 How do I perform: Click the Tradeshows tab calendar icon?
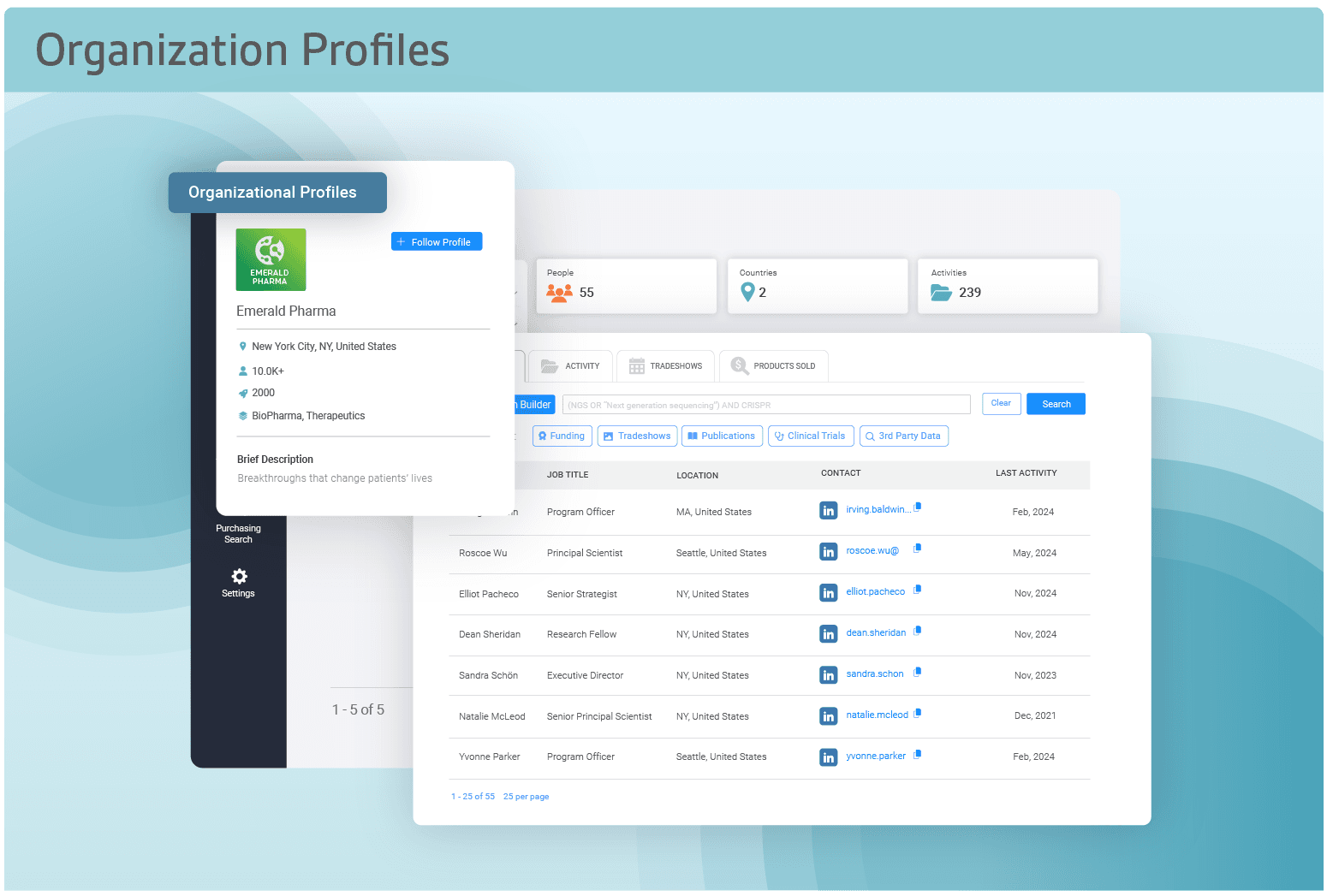(x=637, y=366)
